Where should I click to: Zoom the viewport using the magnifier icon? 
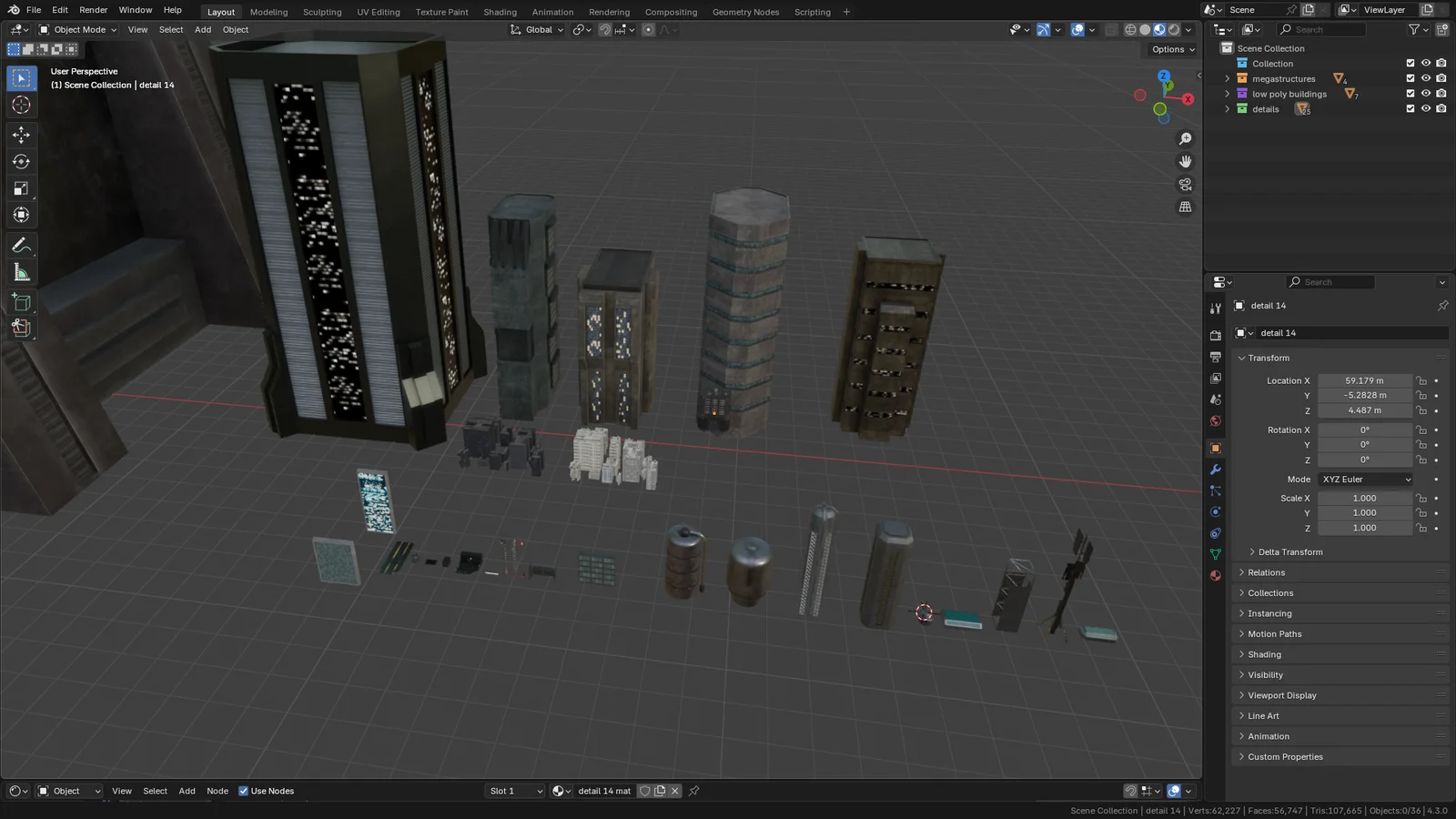pos(1185,138)
